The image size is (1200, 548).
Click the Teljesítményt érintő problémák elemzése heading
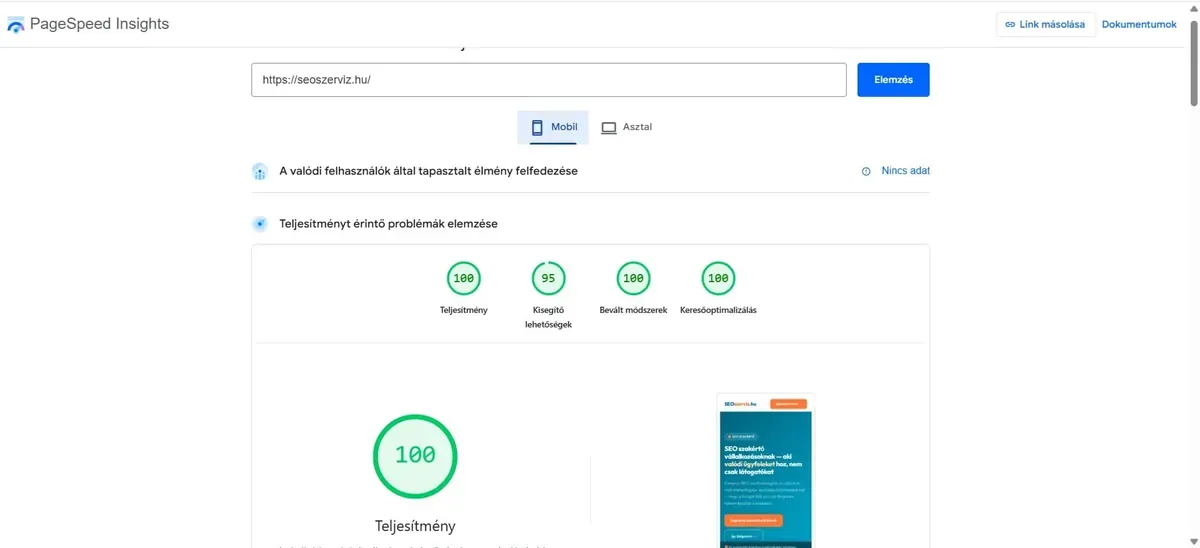click(x=388, y=224)
